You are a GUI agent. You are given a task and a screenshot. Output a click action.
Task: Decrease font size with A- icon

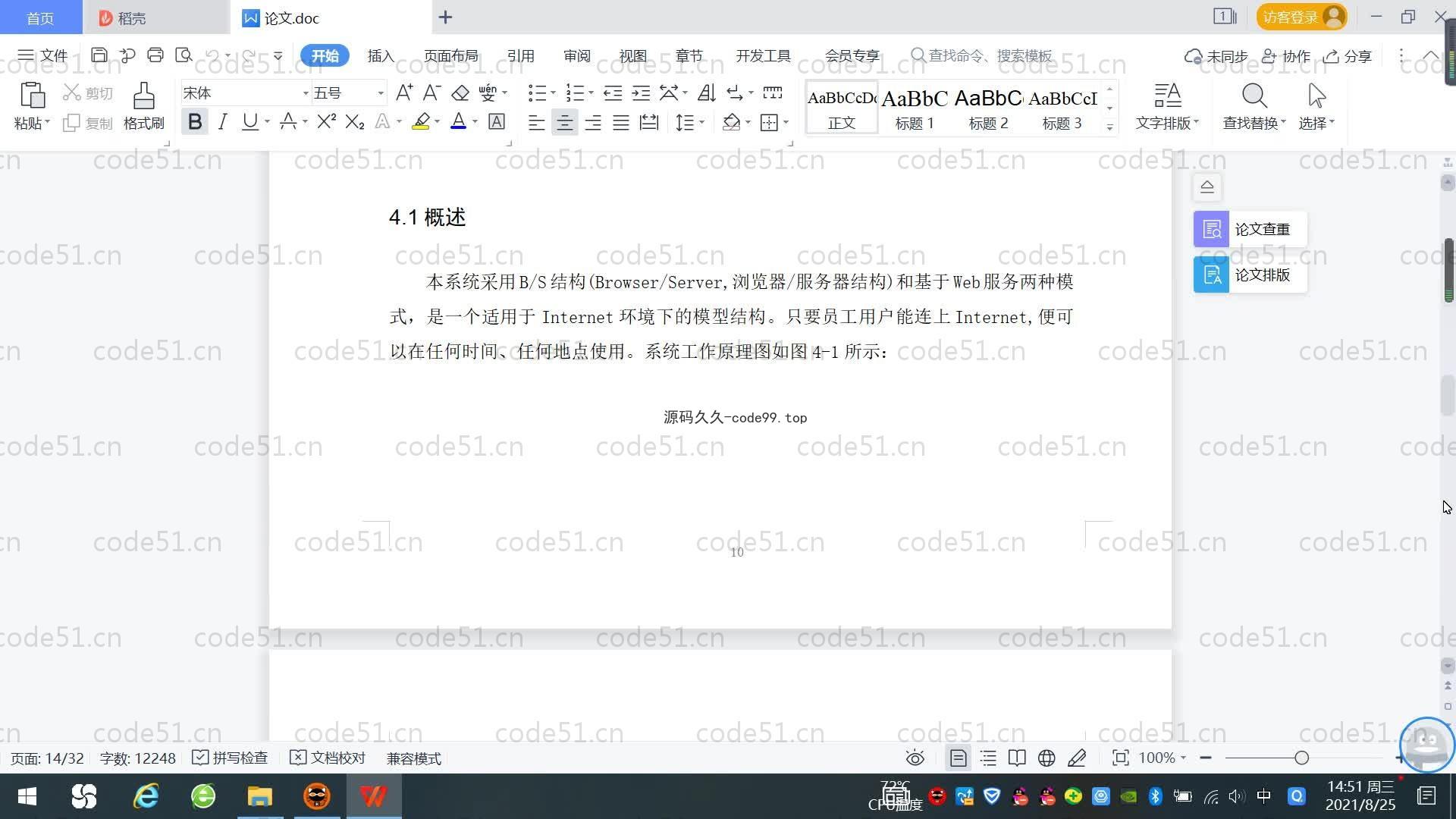coord(431,93)
